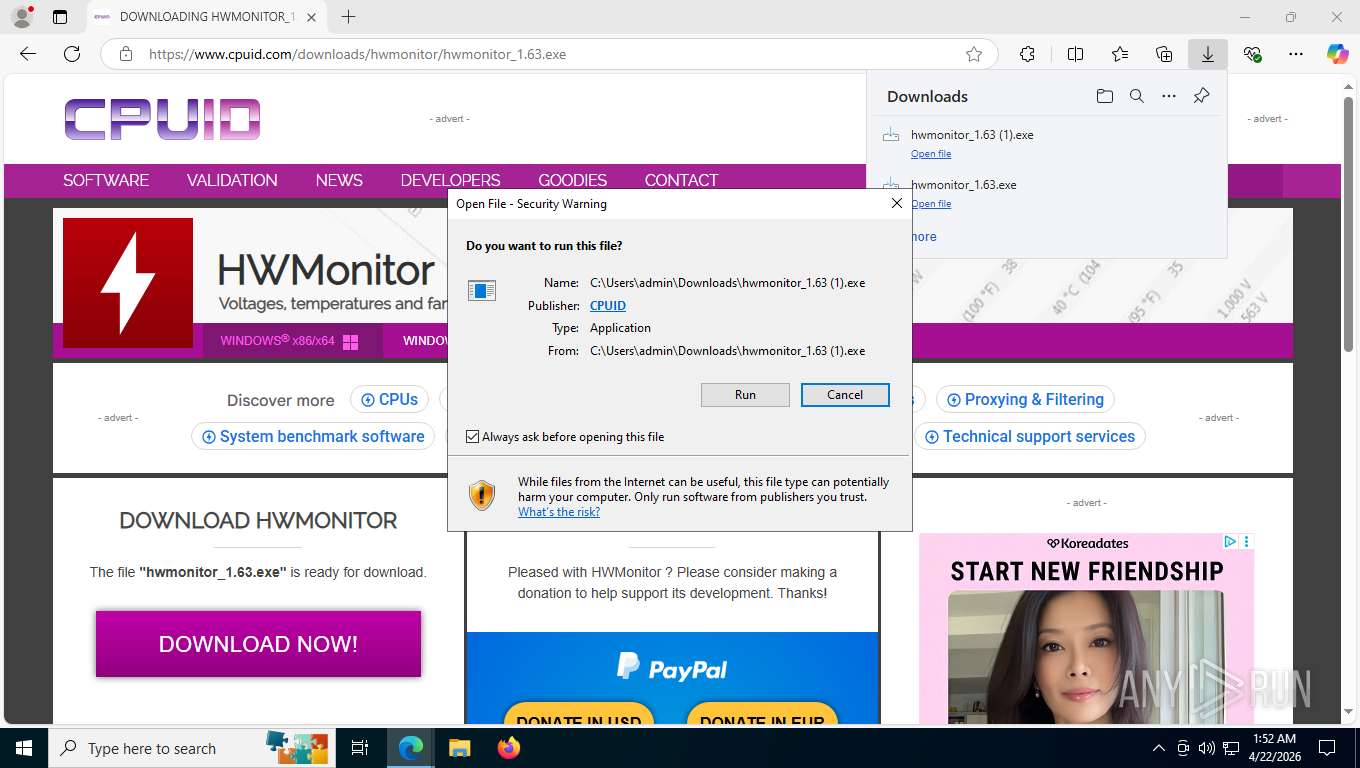Click DOWNLOAD NOW! button

tap(258, 644)
